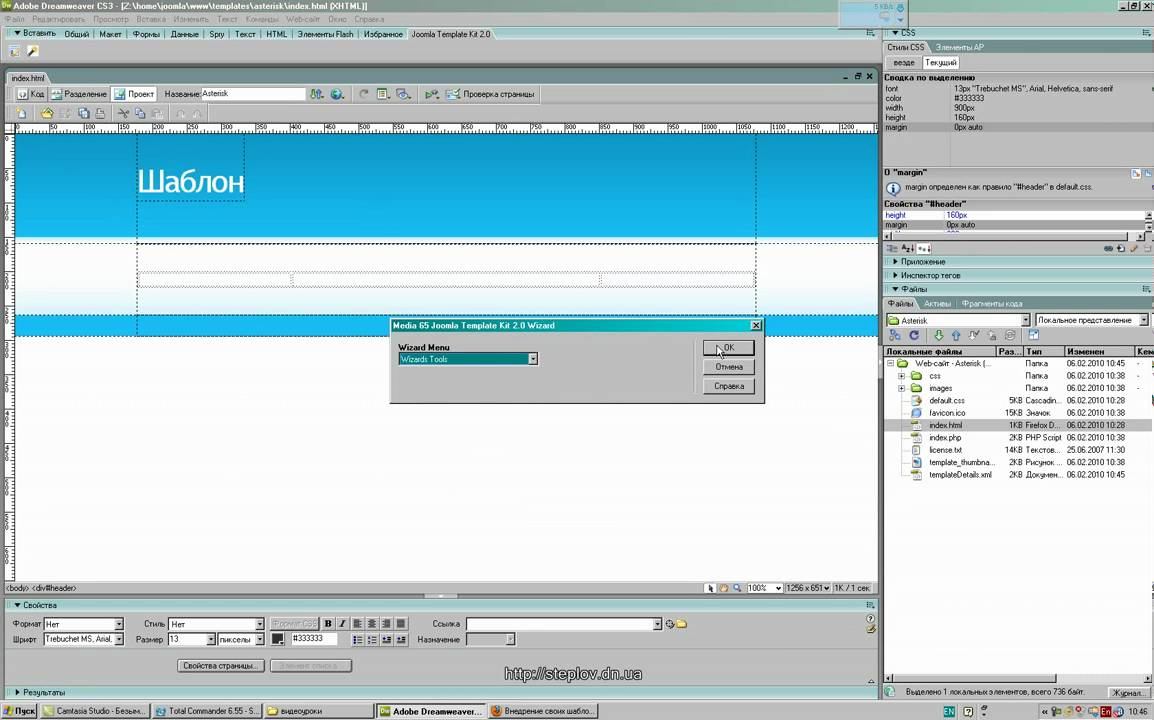This screenshot has width=1154, height=720.
Task: Click the Validate markup icon
Action: click(x=432, y=94)
